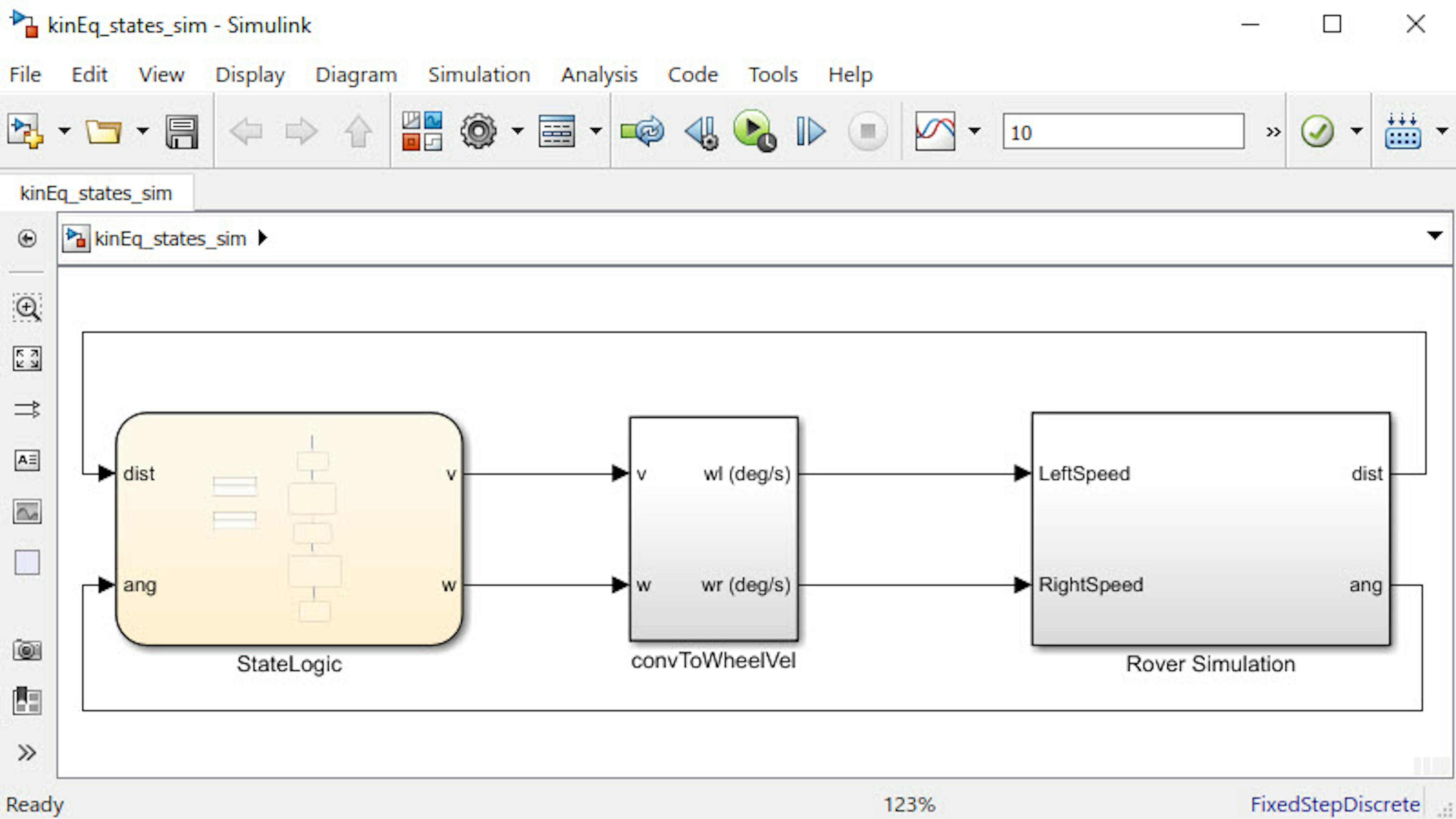Screen dimensions: 1456x819
Task: Open the Diagram menu
Action: (x=356, y=74)
